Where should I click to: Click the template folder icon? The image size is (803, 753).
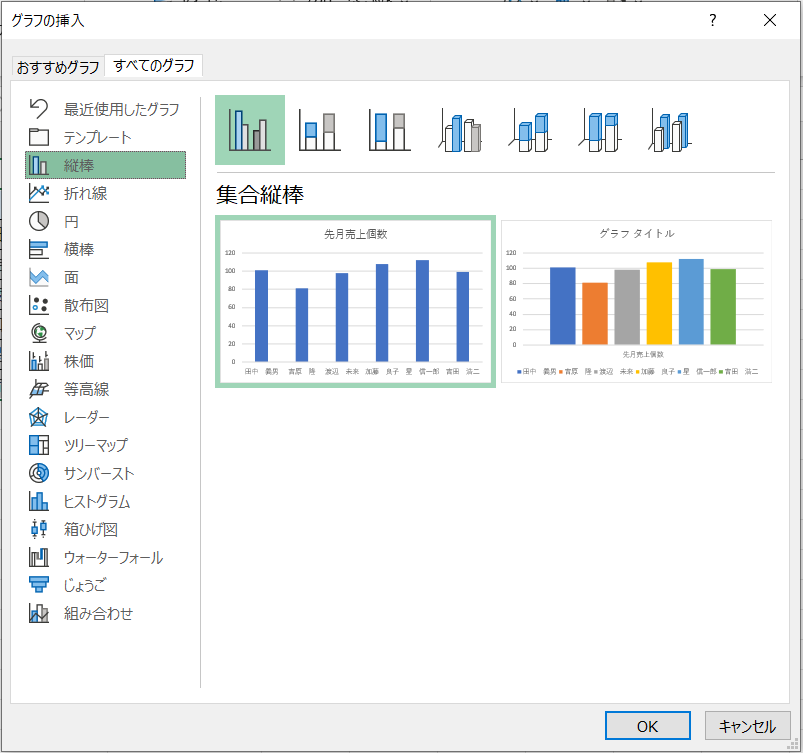click(x=39, y=137)
